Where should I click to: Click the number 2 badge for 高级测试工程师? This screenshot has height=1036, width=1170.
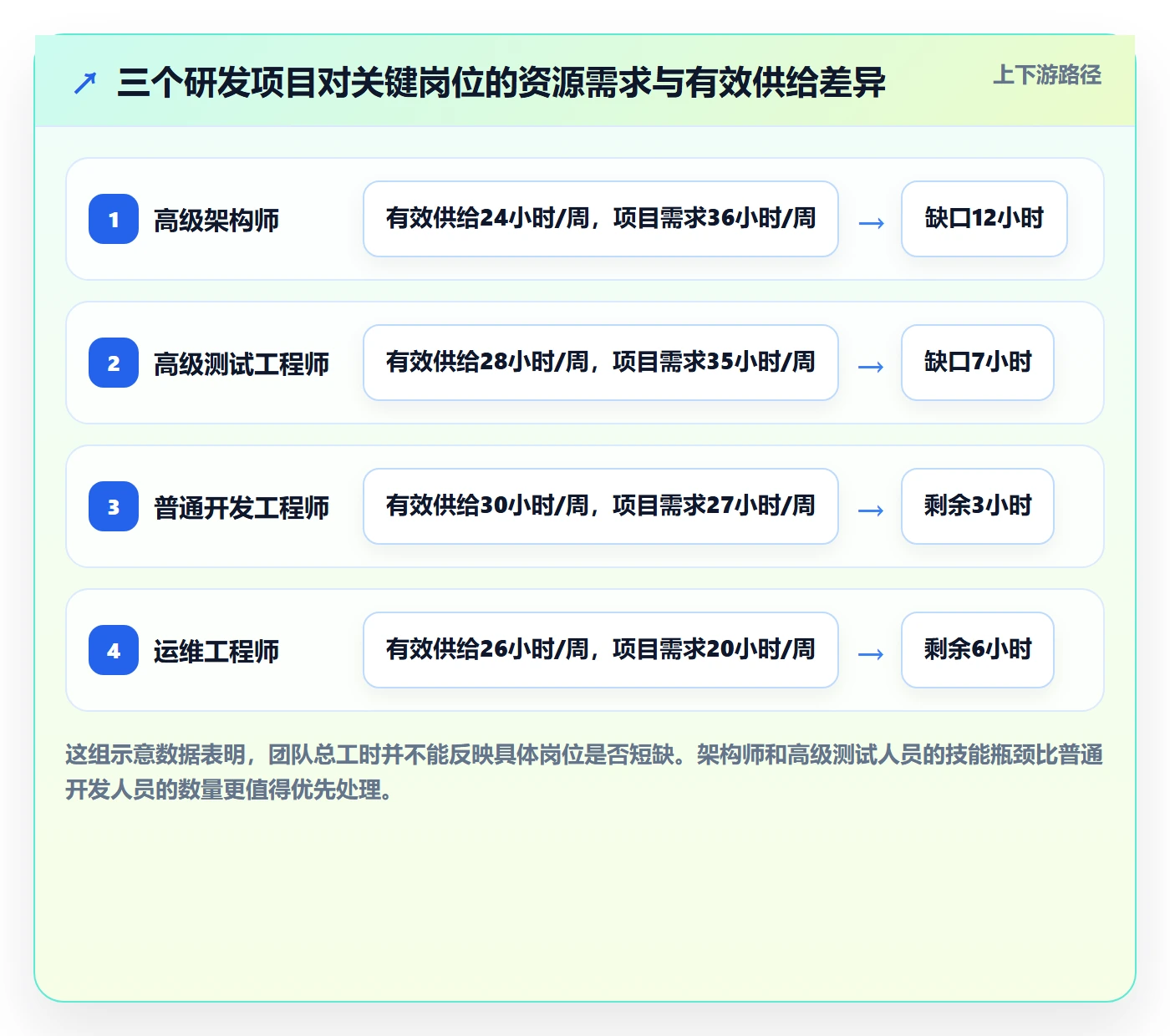click(x=114, y=363)
